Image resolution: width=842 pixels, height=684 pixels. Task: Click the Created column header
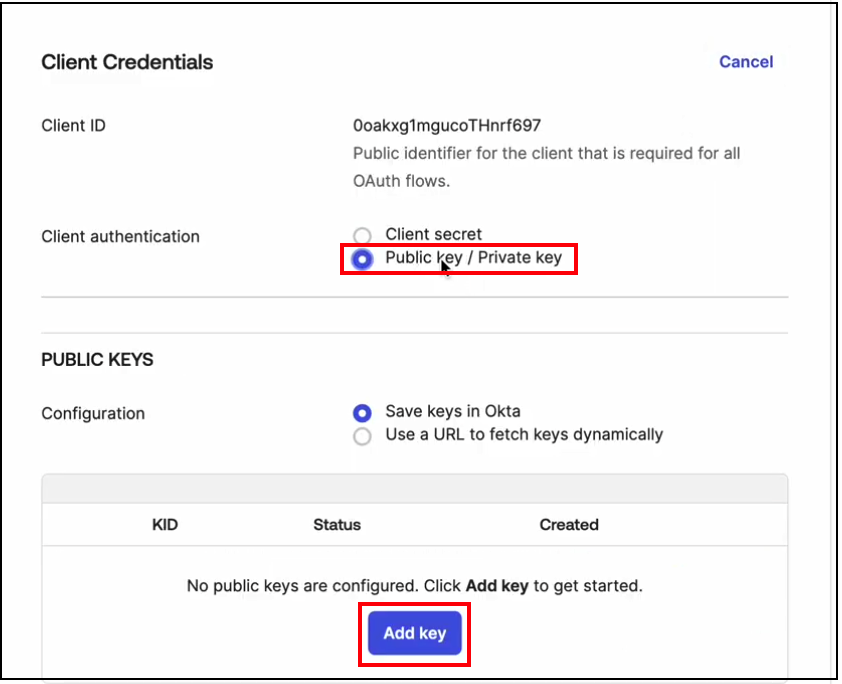[x=569, y=524]
